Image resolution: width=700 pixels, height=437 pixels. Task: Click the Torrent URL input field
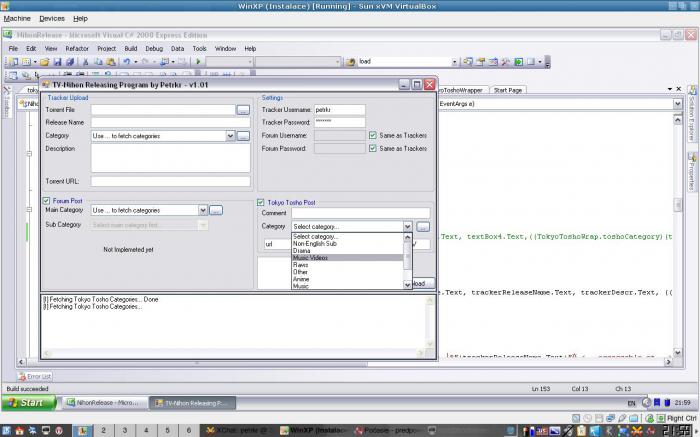(x=171, y=181)
